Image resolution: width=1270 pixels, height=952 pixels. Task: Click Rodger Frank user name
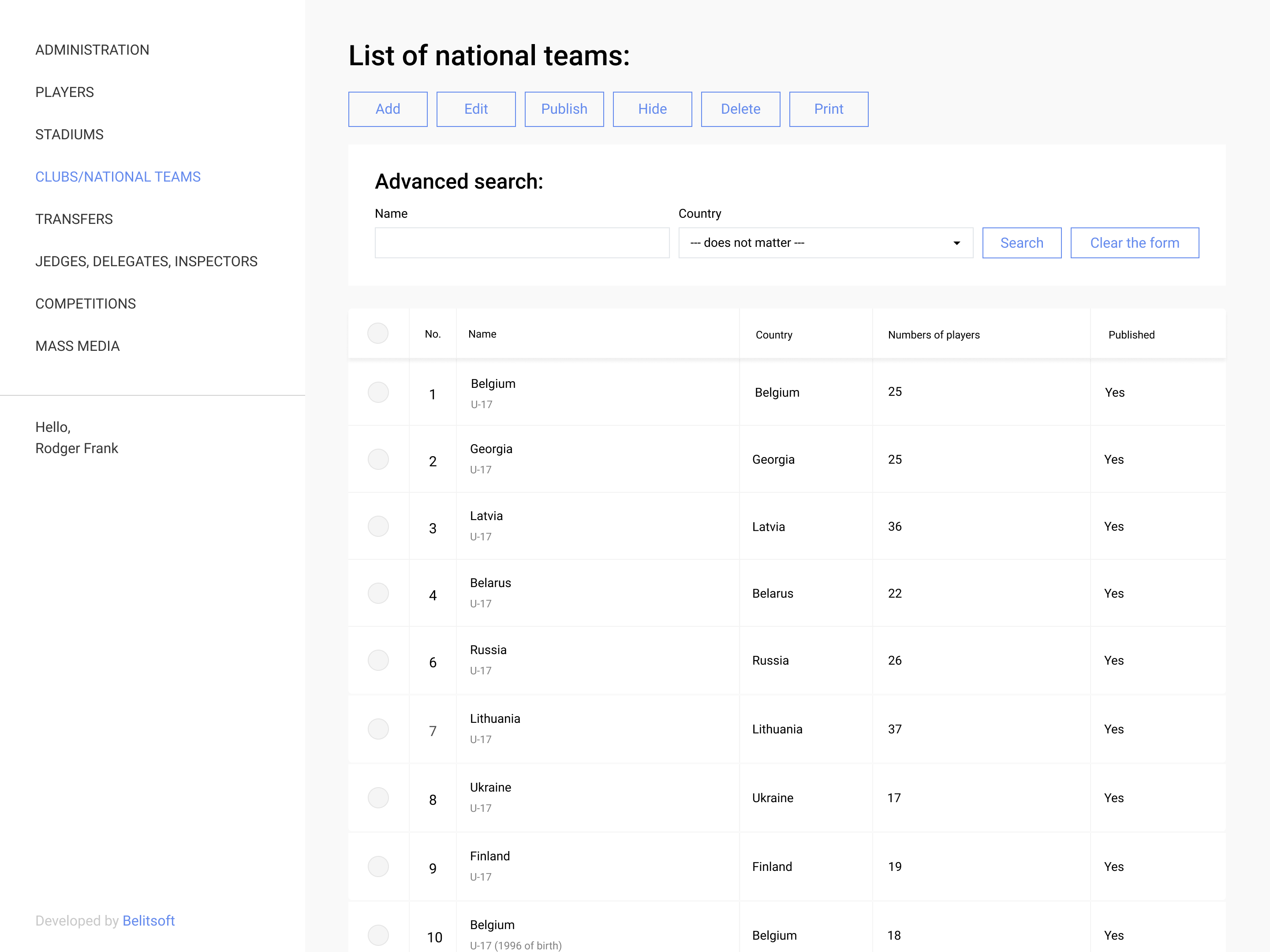77,449
